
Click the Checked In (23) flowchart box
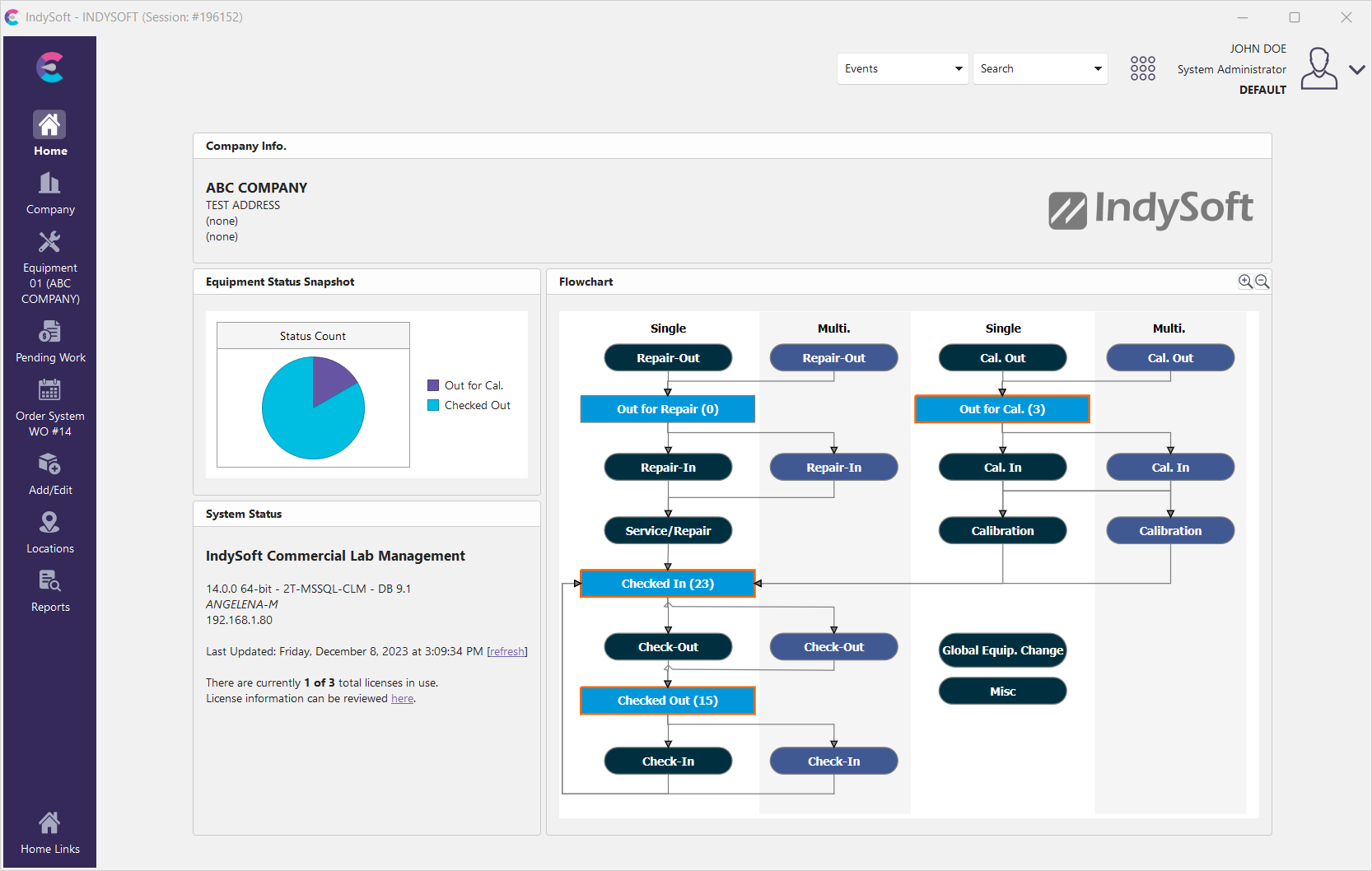(667, 584)
